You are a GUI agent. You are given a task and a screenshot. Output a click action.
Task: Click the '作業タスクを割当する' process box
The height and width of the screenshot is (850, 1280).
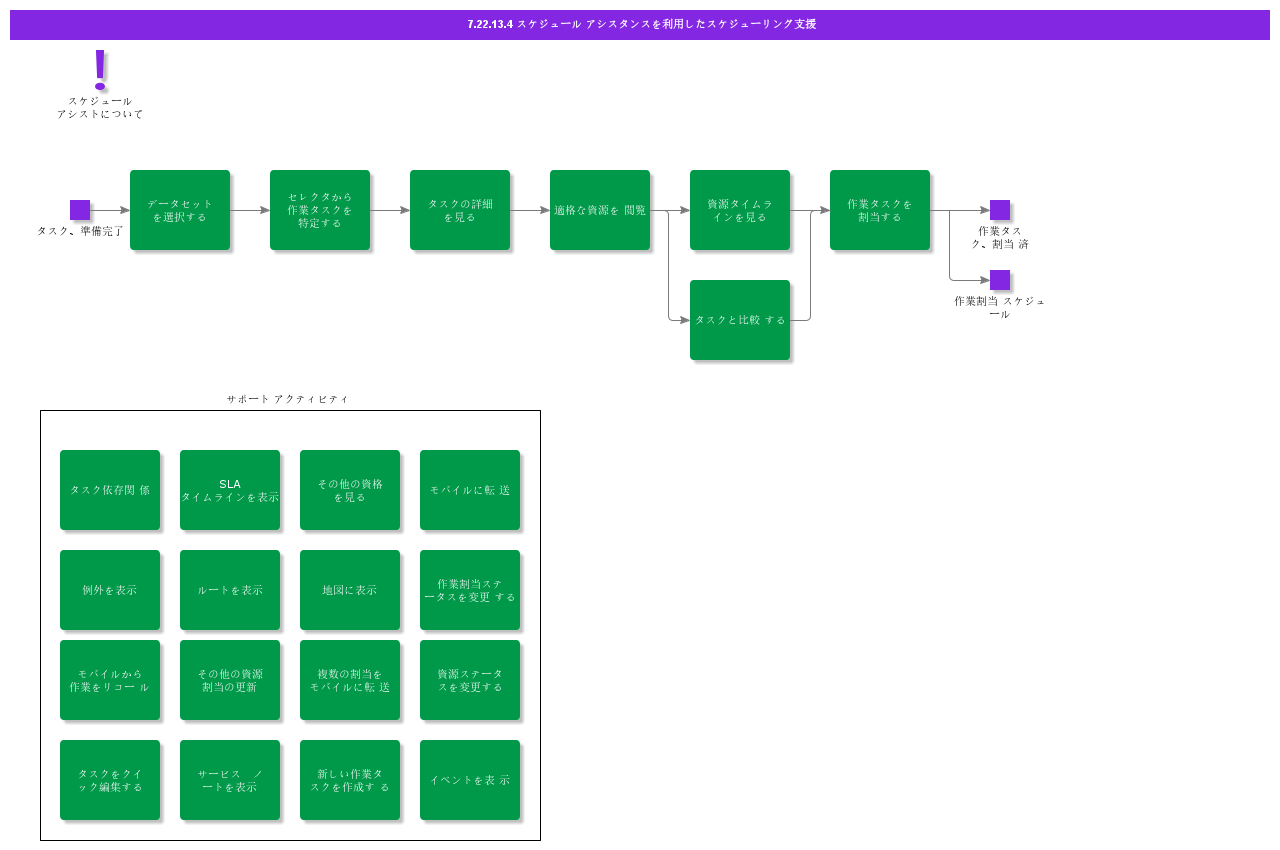pos(880,210)
